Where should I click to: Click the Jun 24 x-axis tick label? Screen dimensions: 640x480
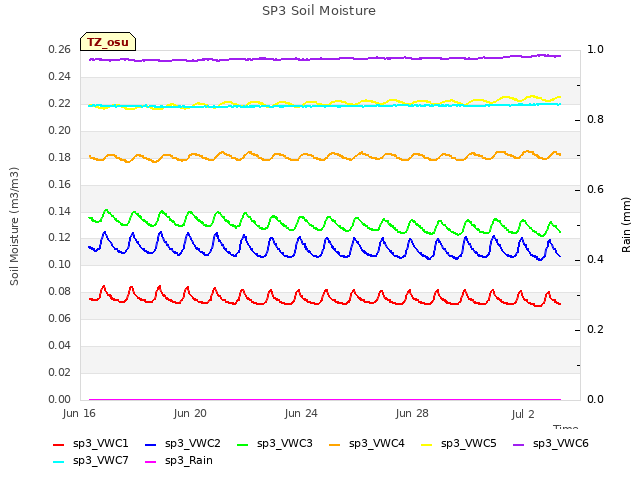[301, 413]
